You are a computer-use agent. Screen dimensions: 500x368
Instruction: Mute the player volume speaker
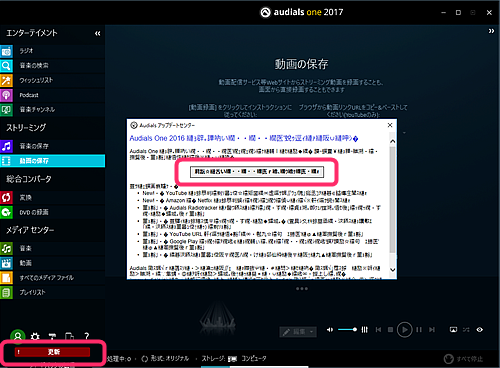pyautogui.click(x=330, y=330)
